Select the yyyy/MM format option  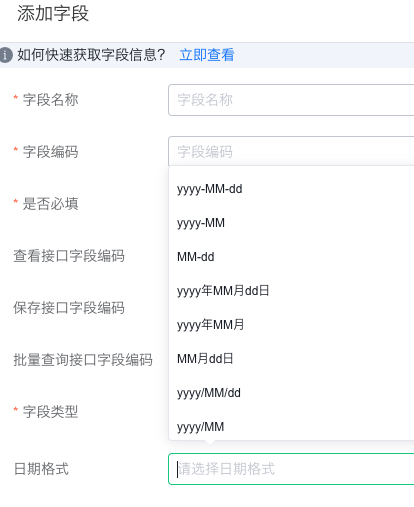coord(291,427)
